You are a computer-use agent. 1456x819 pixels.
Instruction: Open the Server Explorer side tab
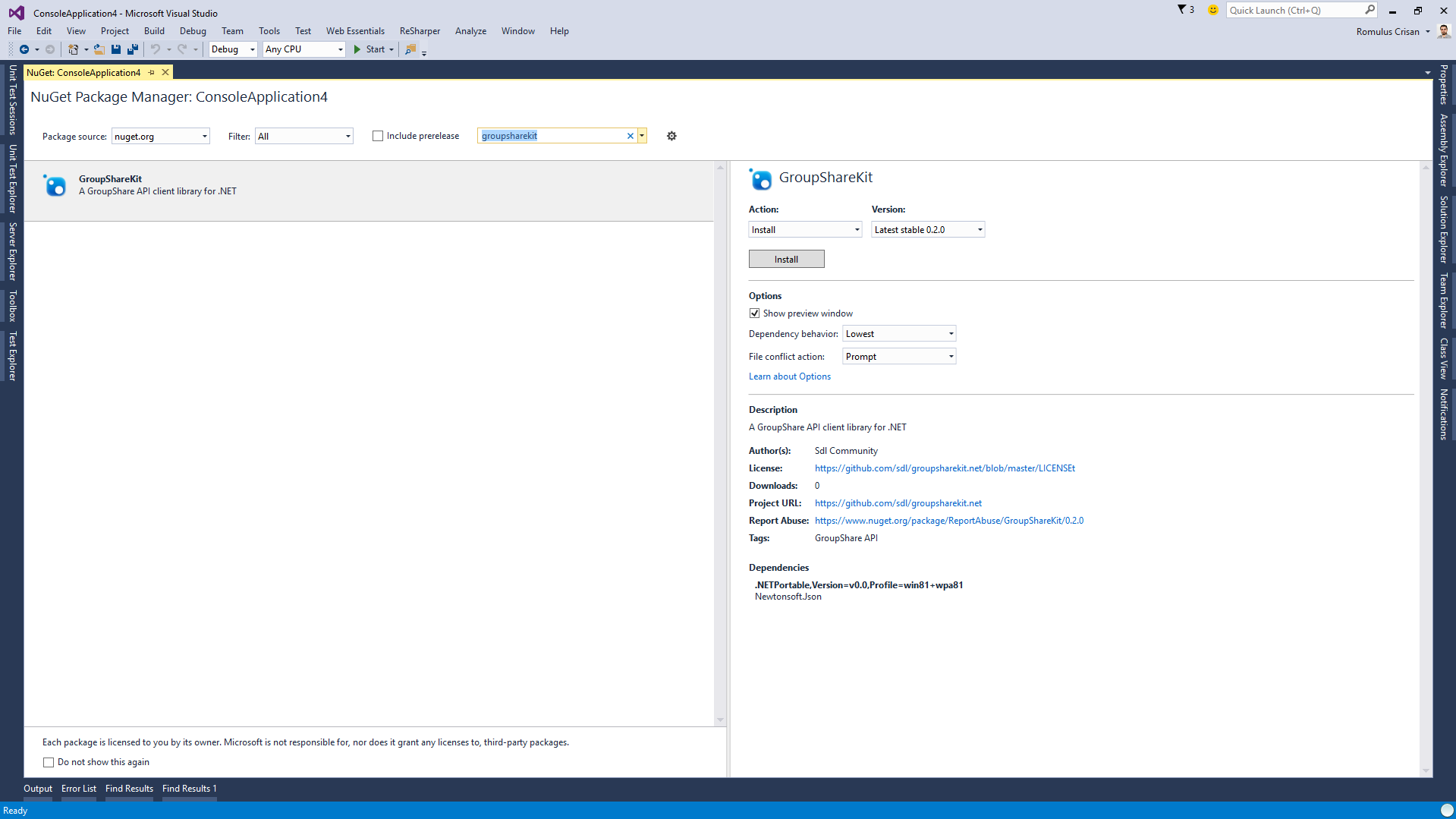[13, 251]
